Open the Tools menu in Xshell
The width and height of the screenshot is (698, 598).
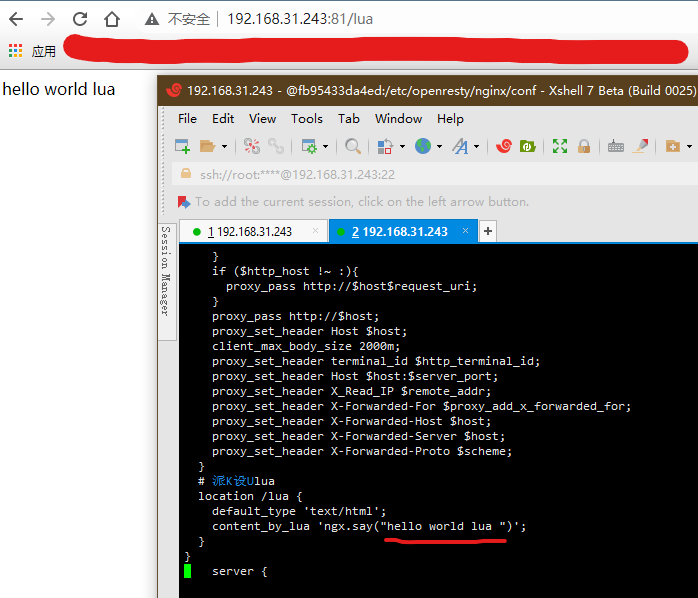307,119
